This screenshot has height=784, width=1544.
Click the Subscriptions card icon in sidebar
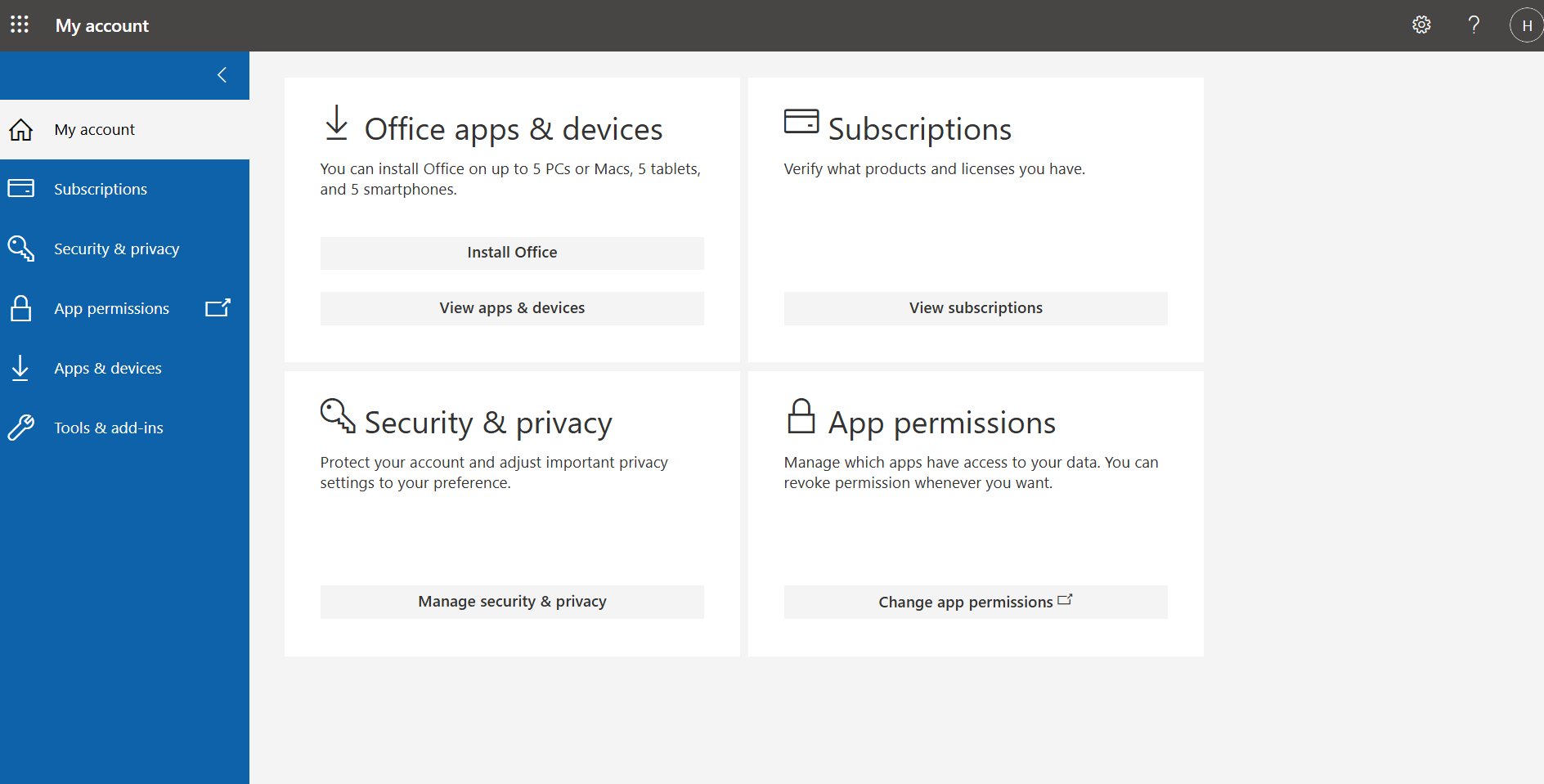coord(20,189)
